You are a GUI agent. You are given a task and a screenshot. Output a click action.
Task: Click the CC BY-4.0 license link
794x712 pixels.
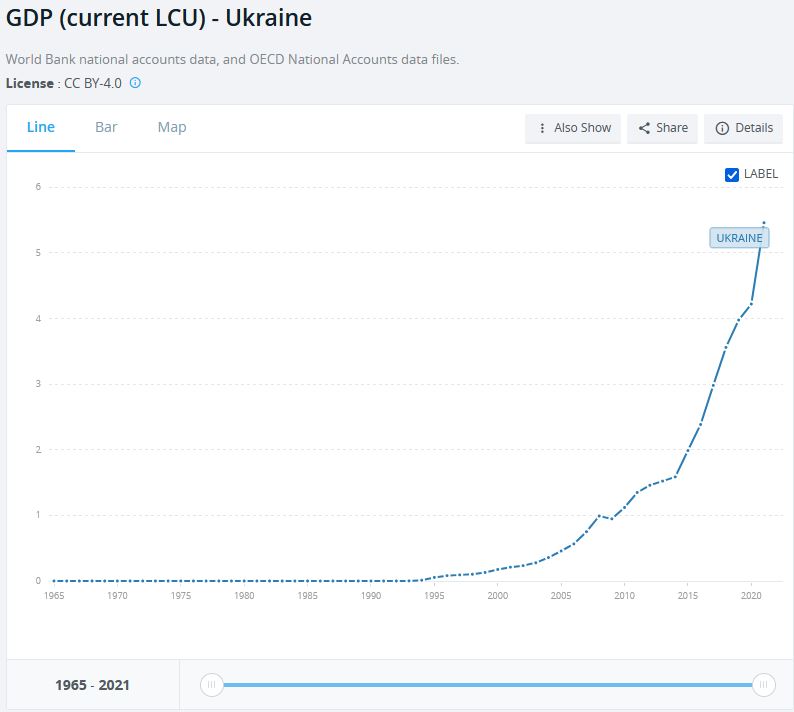93,83
